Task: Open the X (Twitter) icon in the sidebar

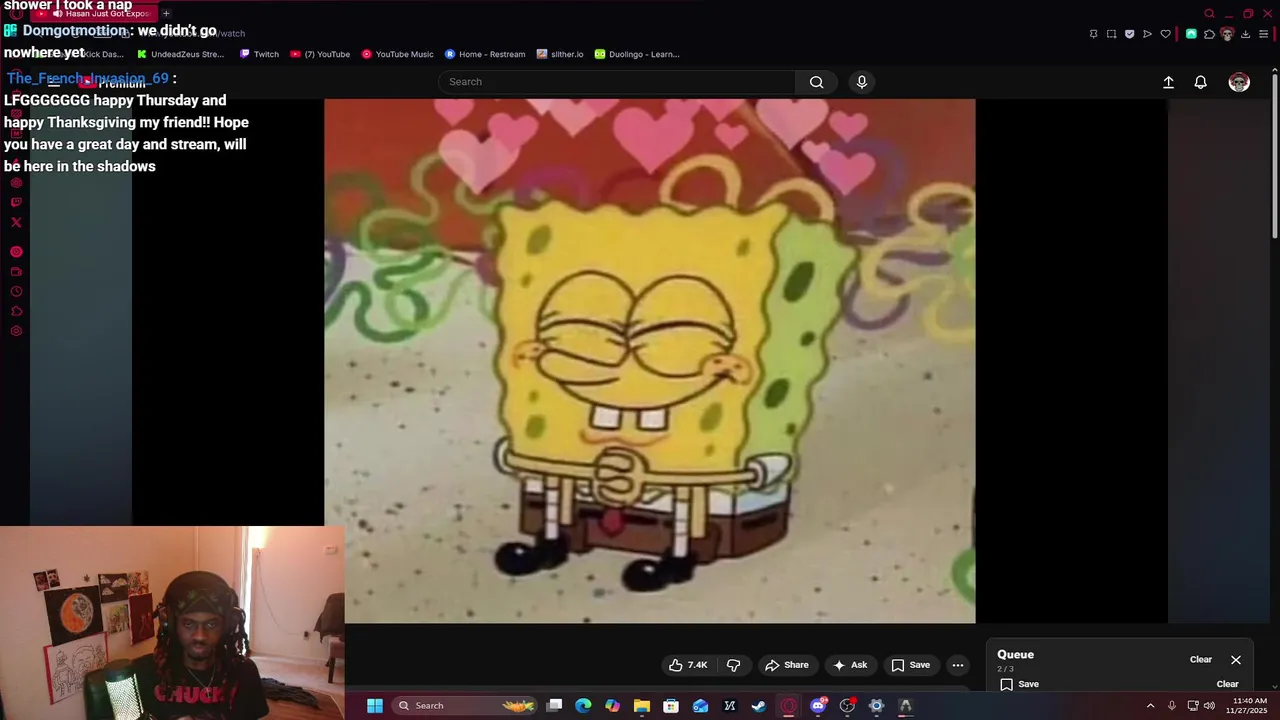Action: point(16,222)
